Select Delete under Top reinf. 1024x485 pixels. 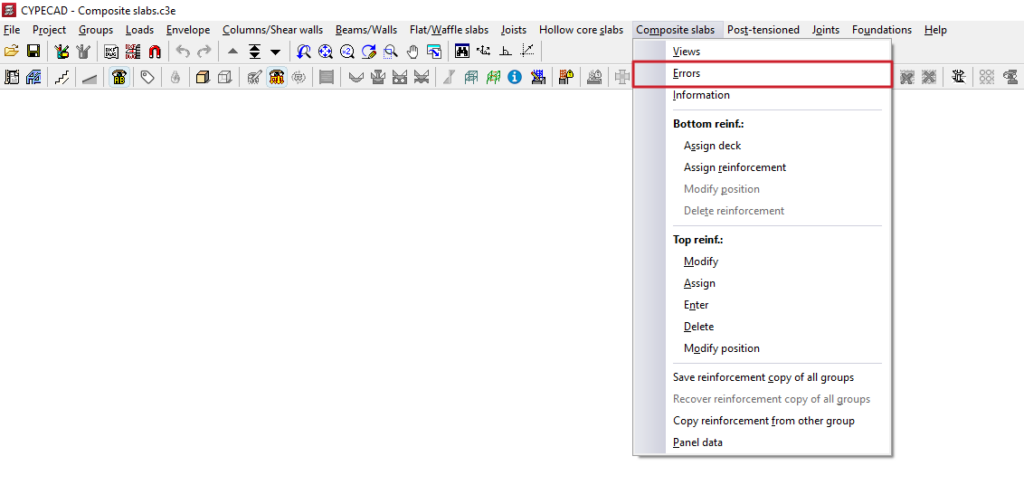pos(762,326)
